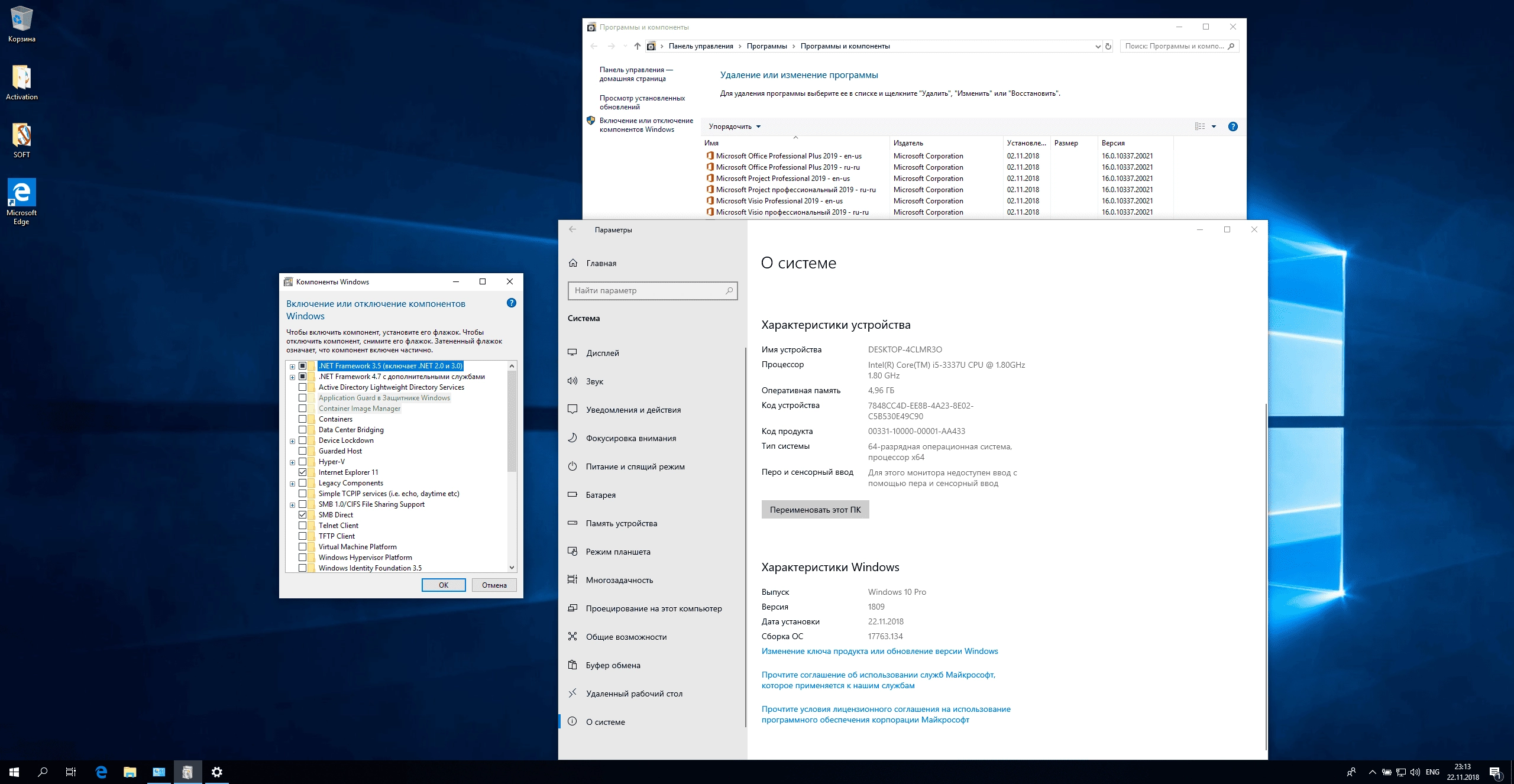Viewport: 1514px width, 784px height.
Task: Uncheck Internet Explorer 11 checkbox
Action: 302,472
